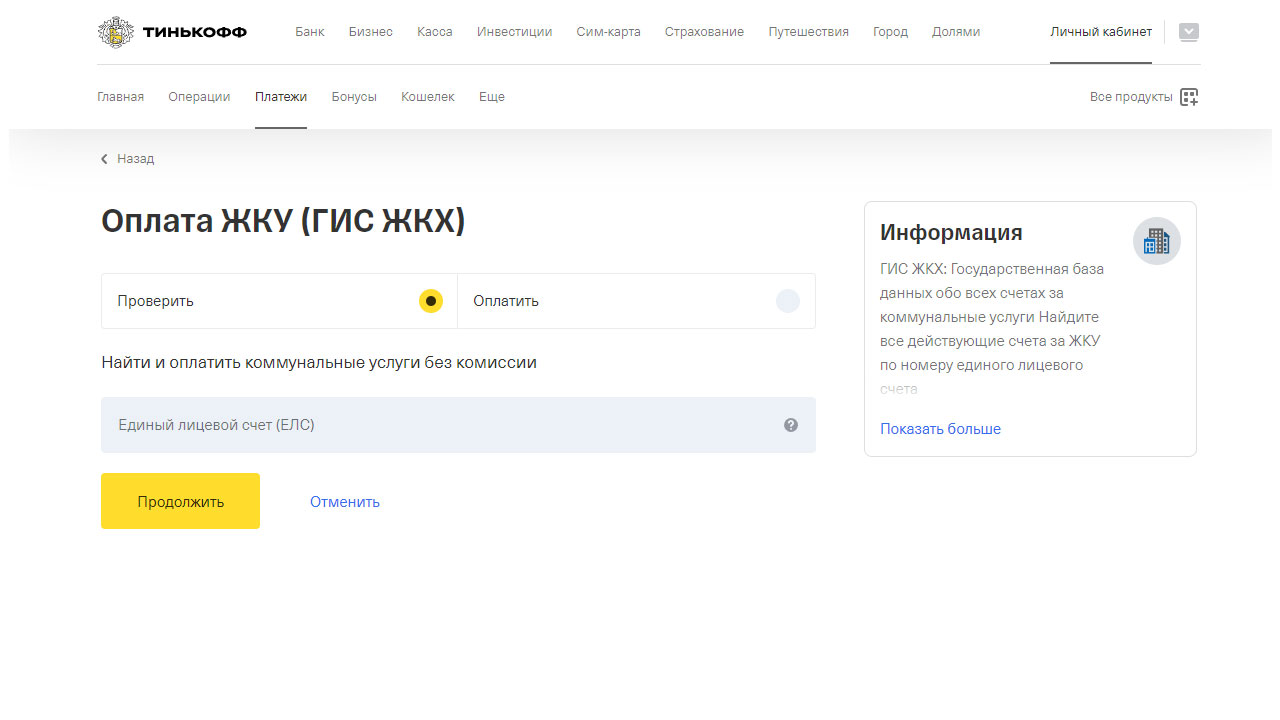Image resolution: width=1280 pixels, height=720 pixels.
Task: Click the Tinkoff logo emblem
Action: pos(116,32)
